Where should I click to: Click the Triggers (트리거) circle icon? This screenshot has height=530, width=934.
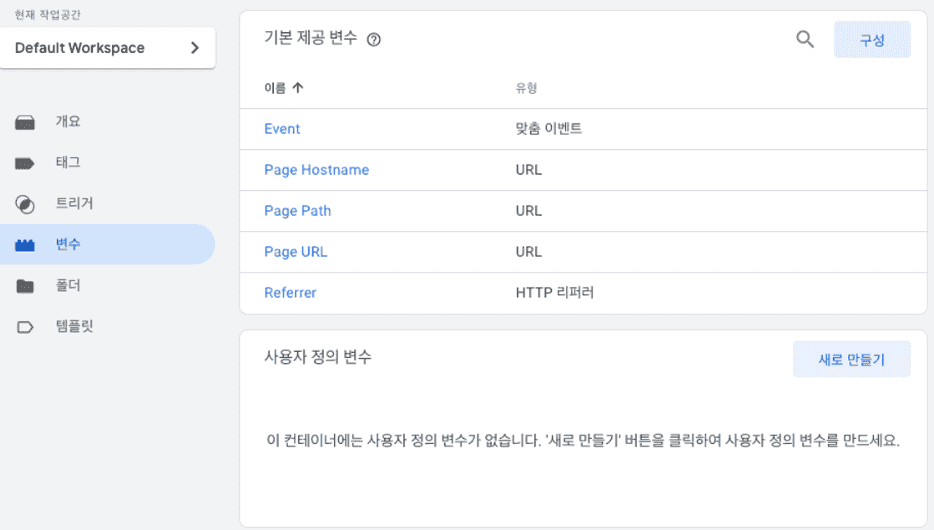click(x=25, y=204)
